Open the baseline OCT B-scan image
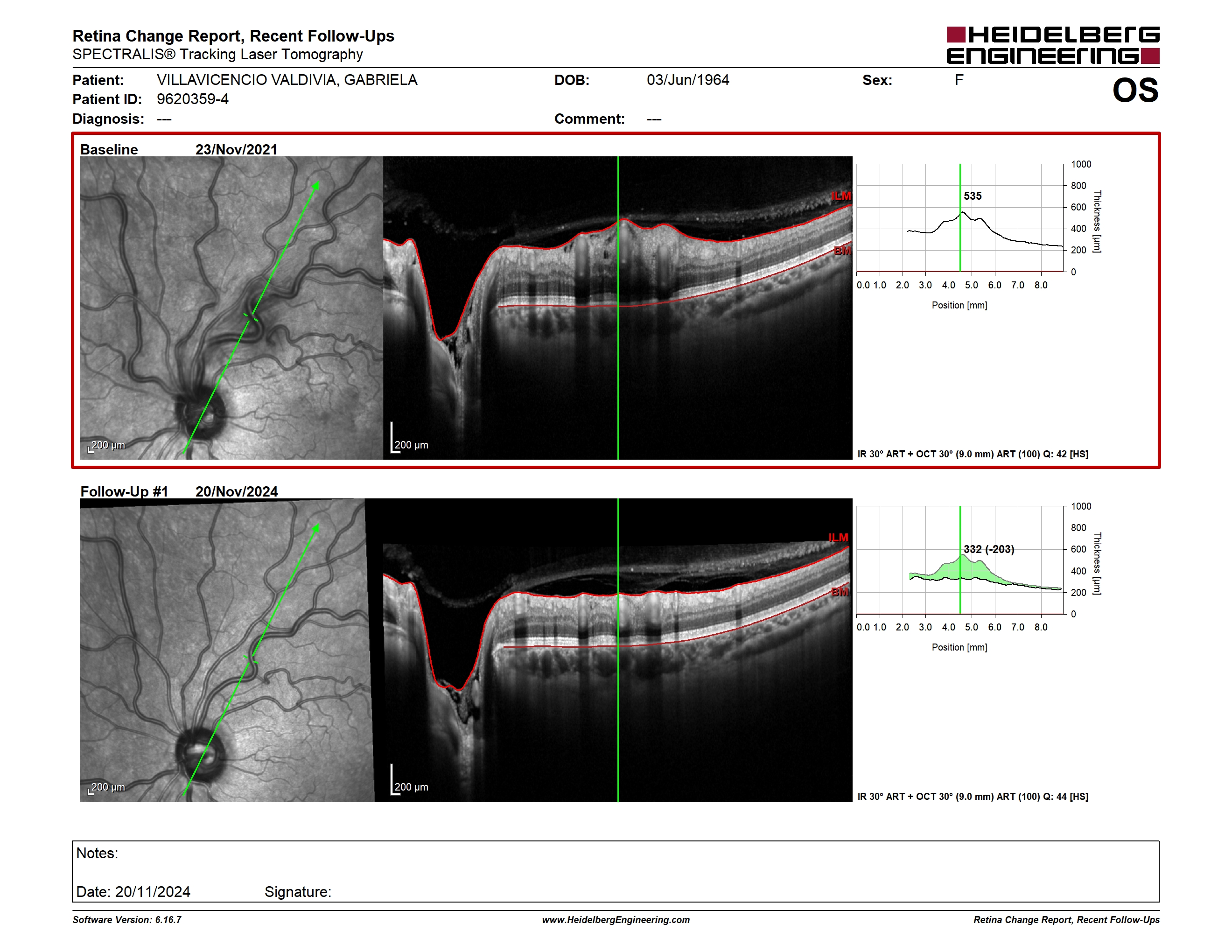This screenshot has height=952, width=1232. [618, 308]
